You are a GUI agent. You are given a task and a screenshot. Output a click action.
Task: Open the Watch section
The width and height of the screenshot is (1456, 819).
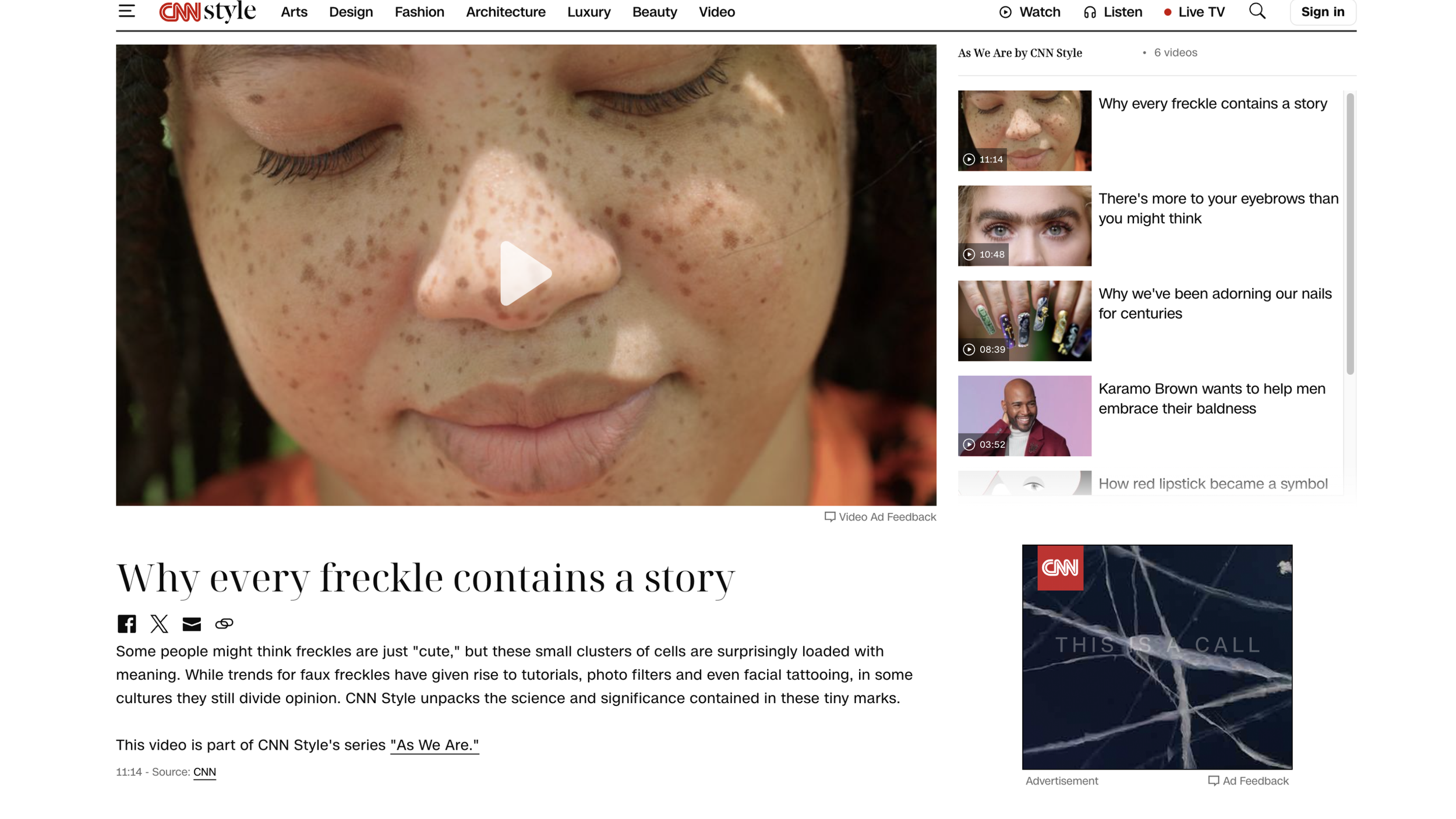[1030, 12]
